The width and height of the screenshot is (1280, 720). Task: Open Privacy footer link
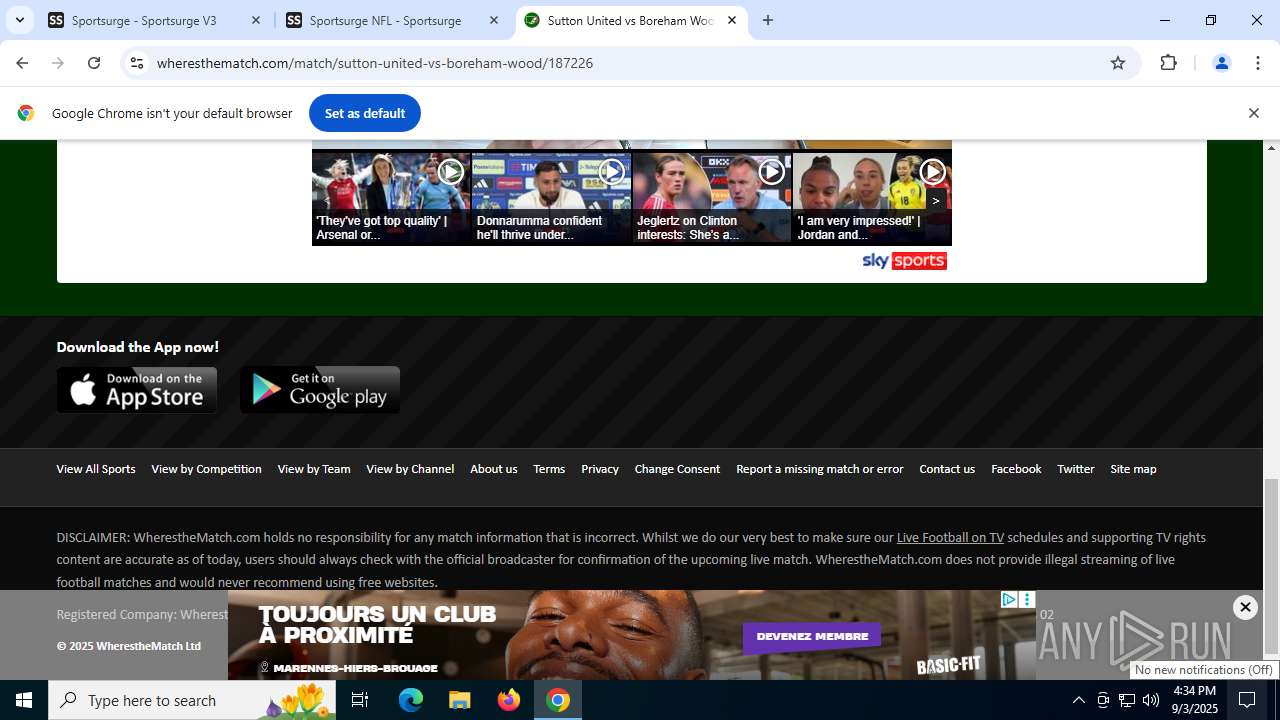pyautogui.click(x=600, y=469)
